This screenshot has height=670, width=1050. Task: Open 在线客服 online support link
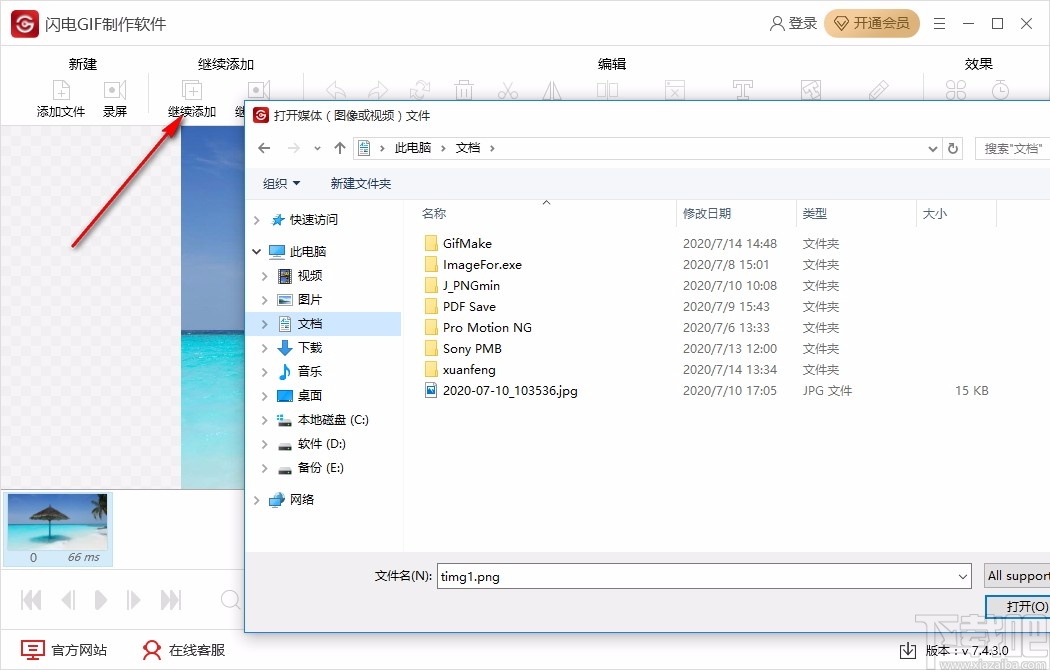pyautogui.click(x=184, y=649)
